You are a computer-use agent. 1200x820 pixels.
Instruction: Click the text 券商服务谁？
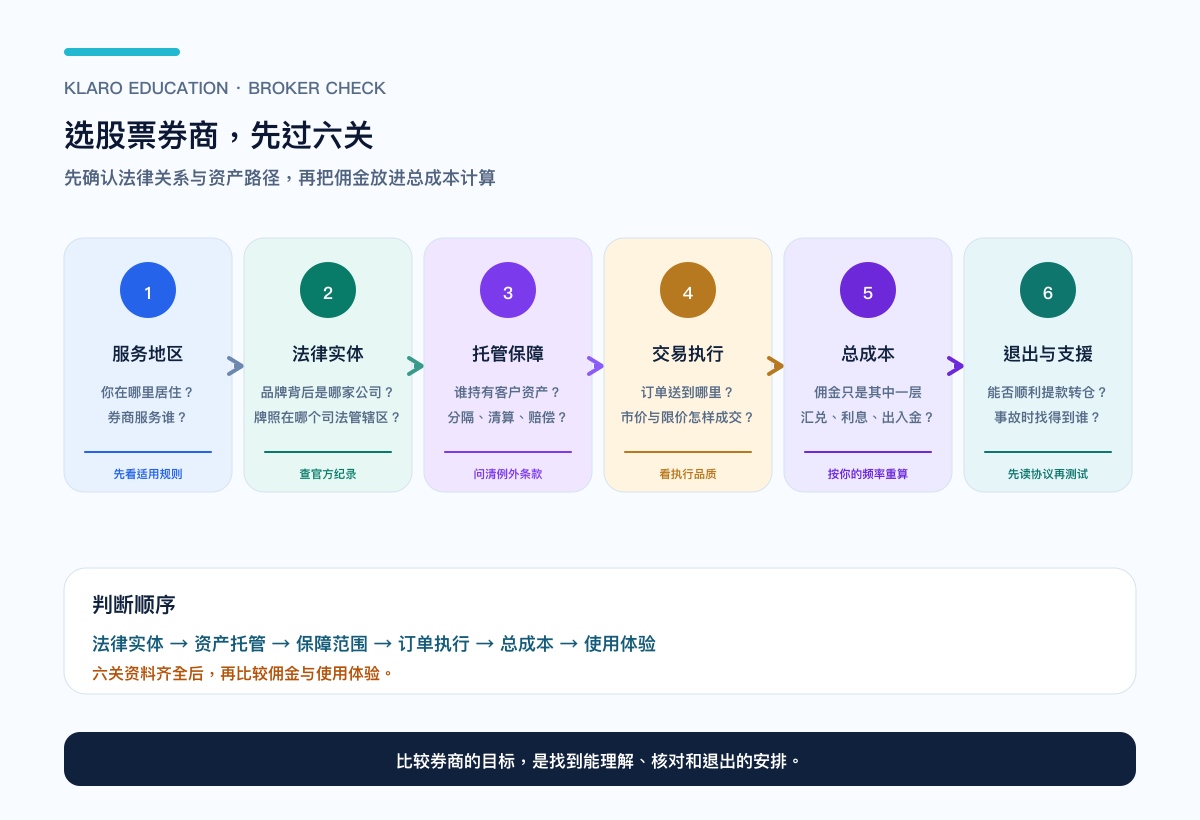(x=148, y=417)
